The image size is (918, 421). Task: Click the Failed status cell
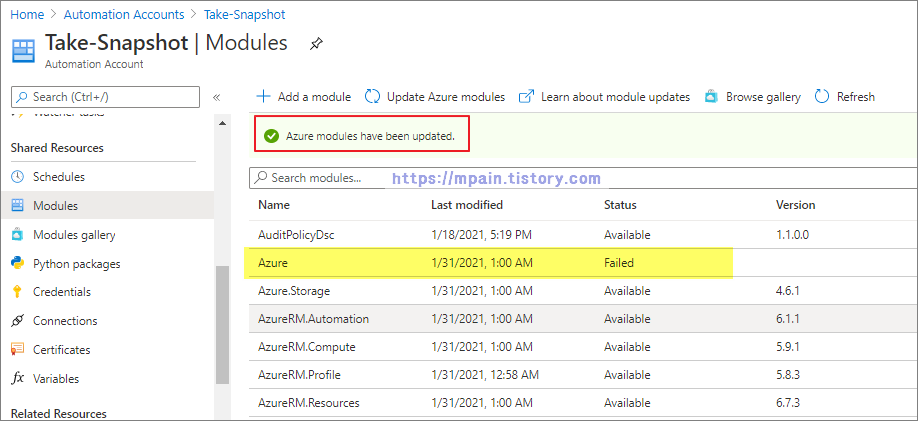point(619,263)
